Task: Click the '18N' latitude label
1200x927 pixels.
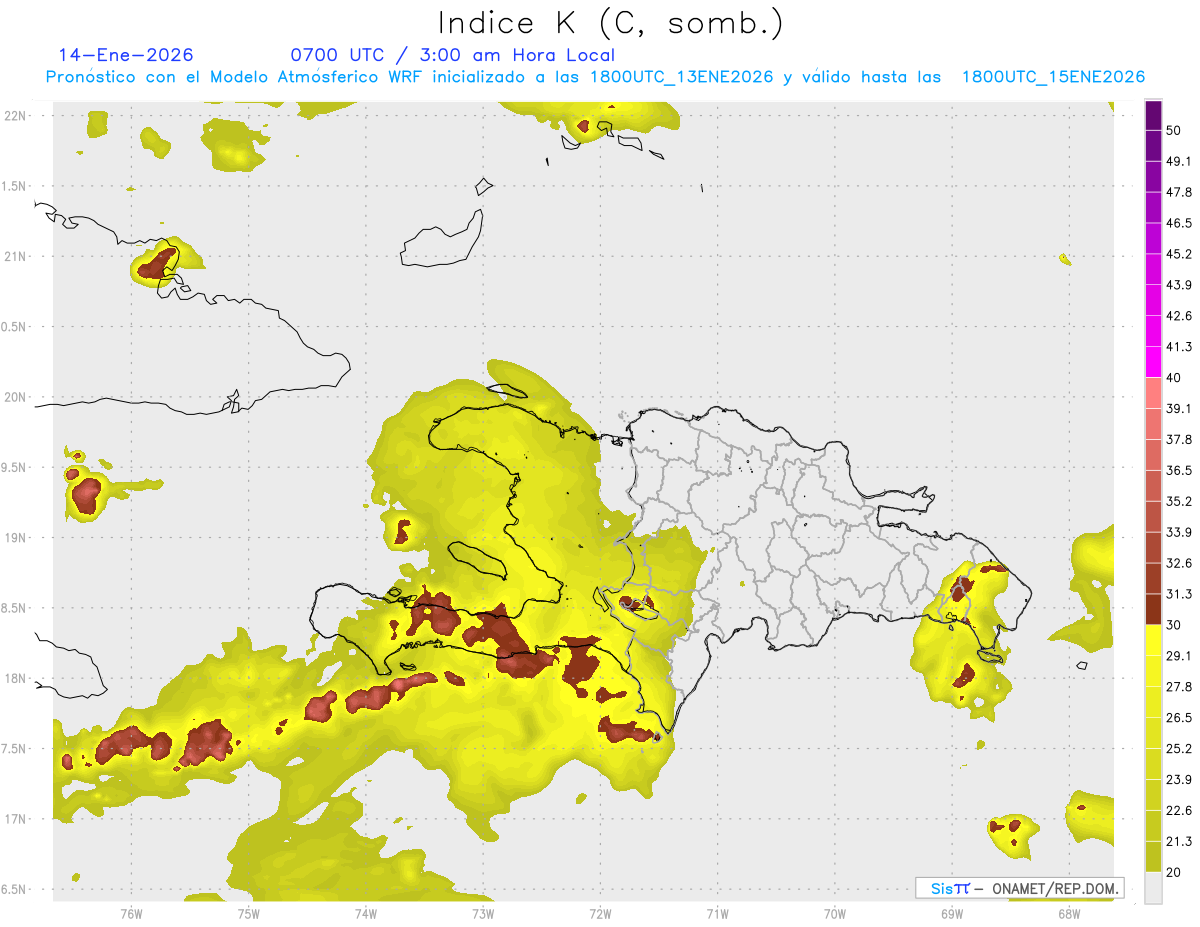Action: point(17,678)
